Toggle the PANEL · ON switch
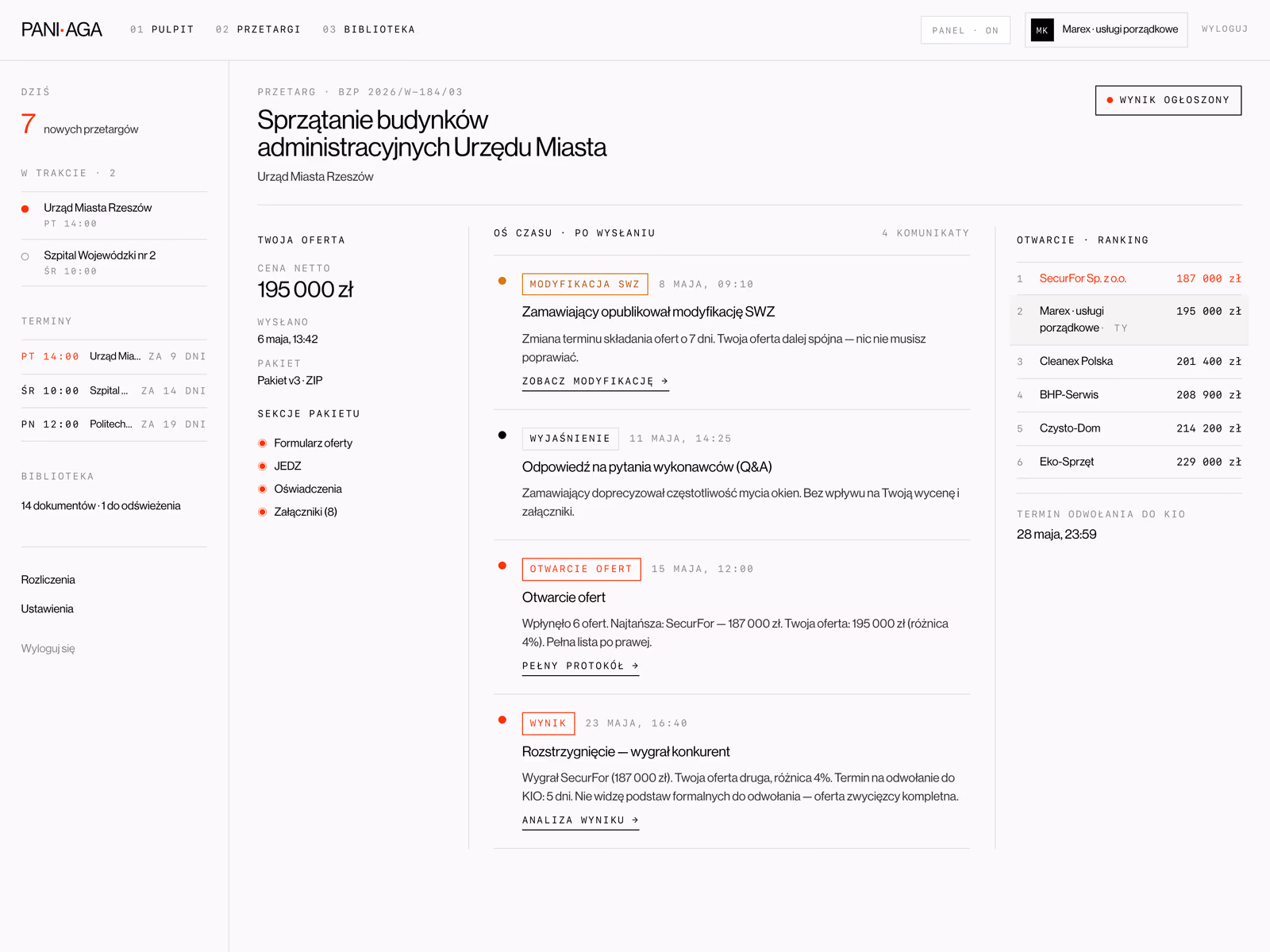This screenshot has height=952, width=1270. click(x=965, y=30)
